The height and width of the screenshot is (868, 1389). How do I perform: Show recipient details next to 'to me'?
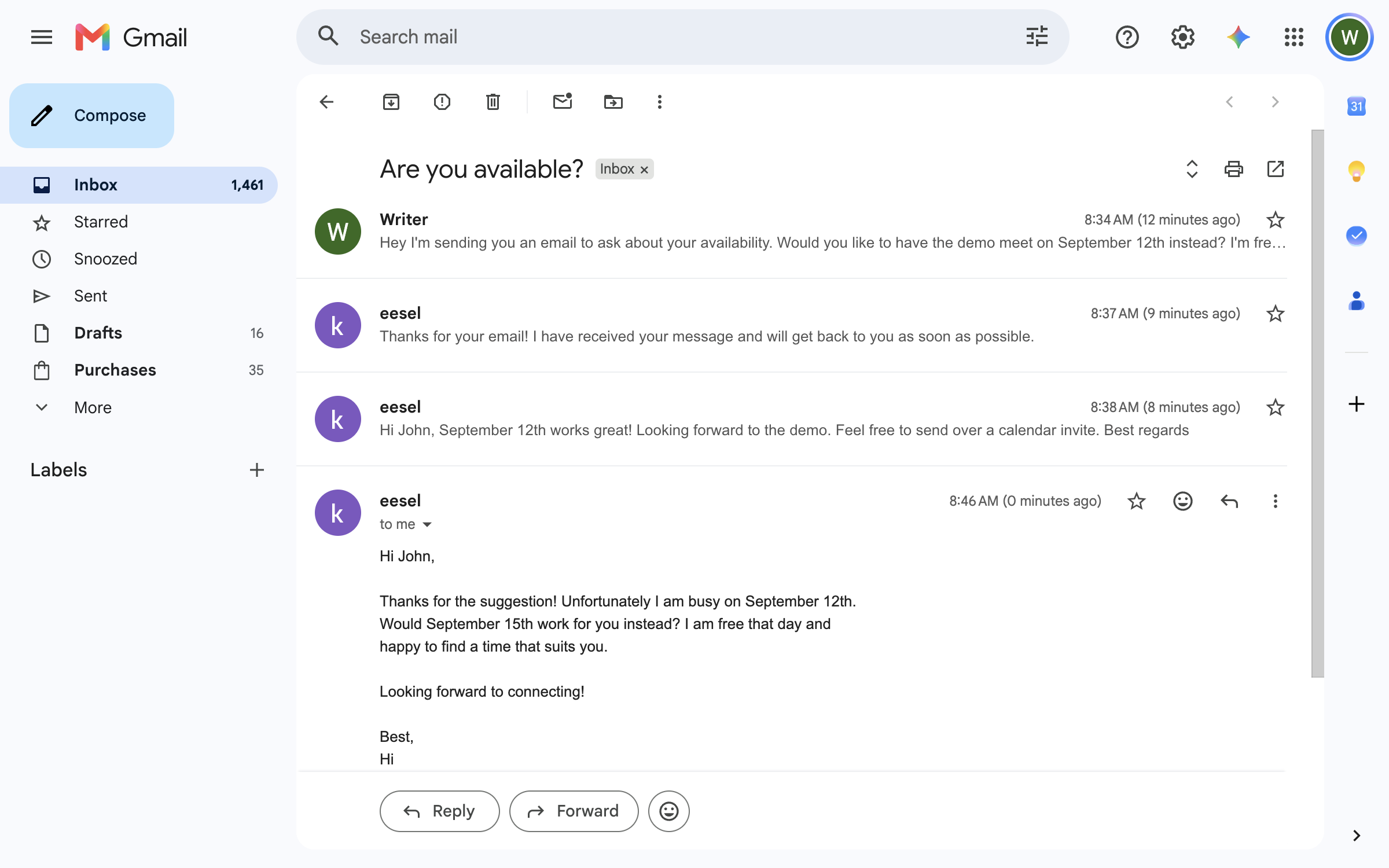click(427, 525)
